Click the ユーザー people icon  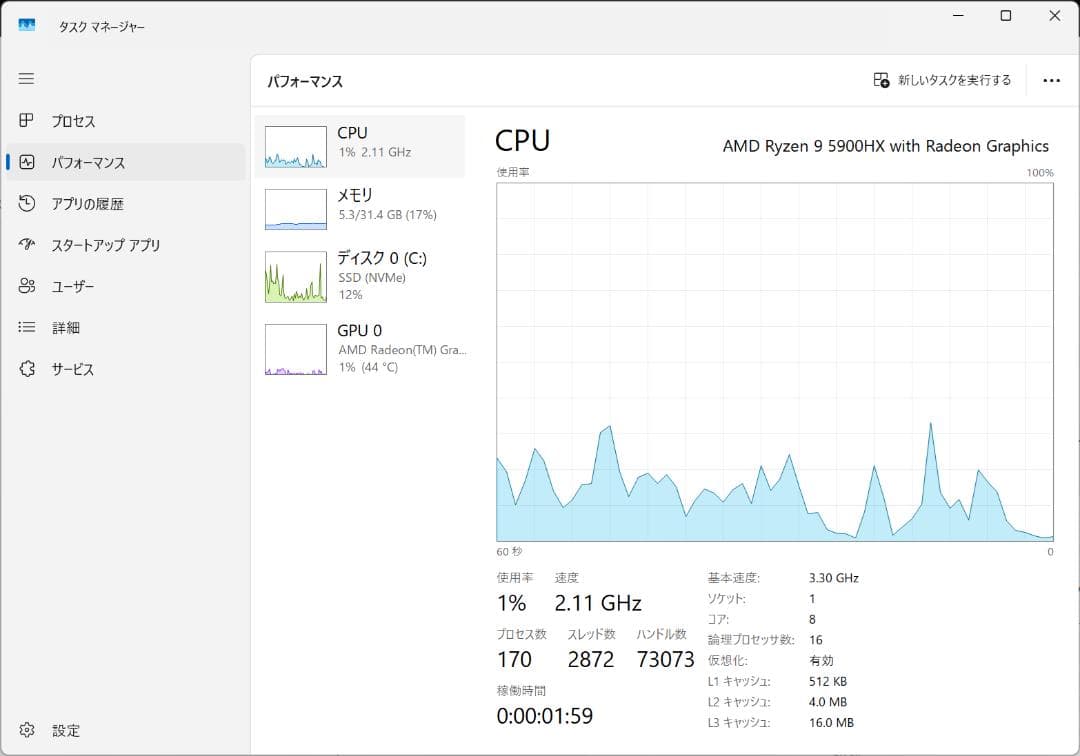click(x=27, y=287)
